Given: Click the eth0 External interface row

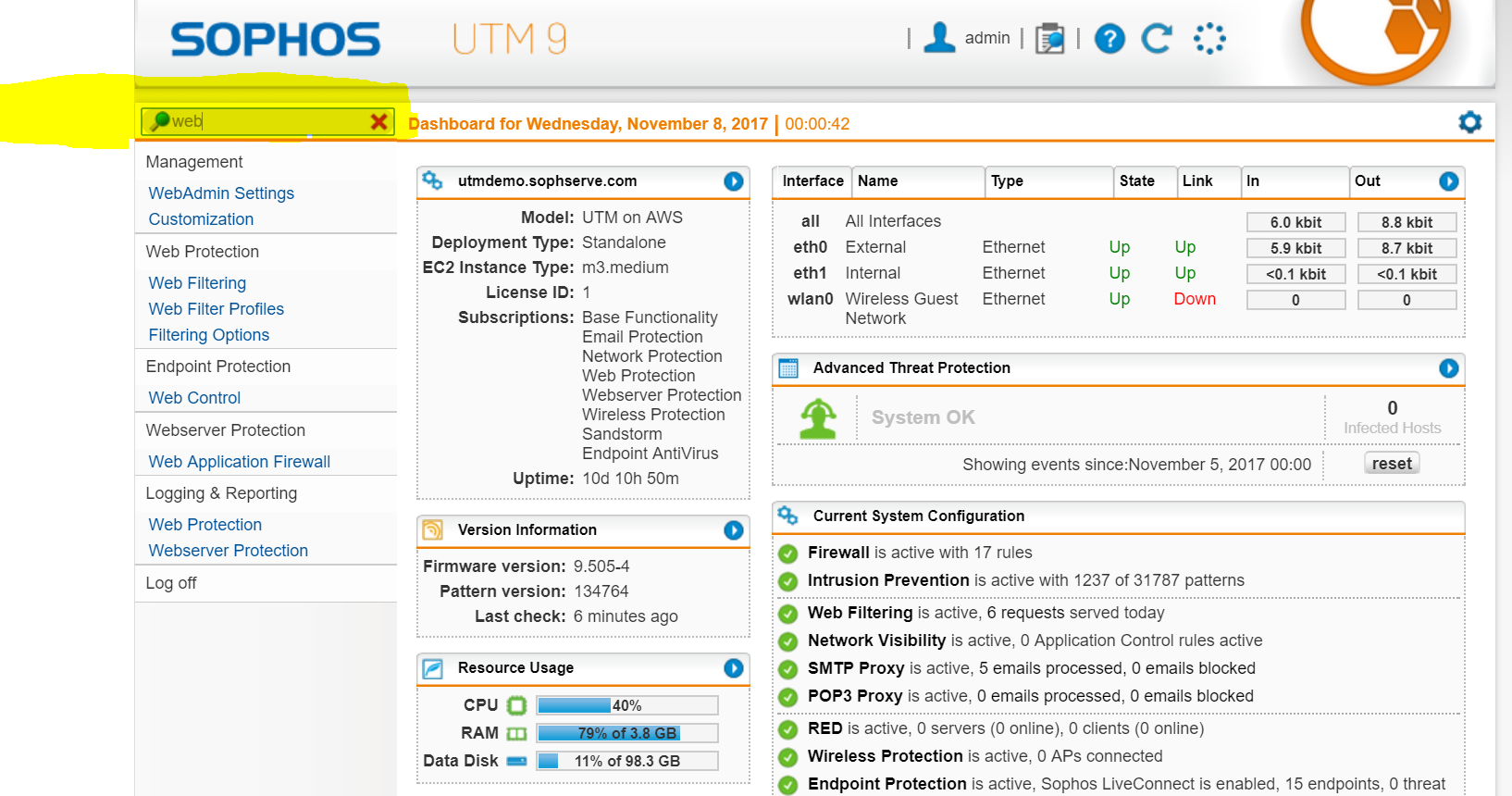Looking at the screenshot, I should coord(1119,247).
